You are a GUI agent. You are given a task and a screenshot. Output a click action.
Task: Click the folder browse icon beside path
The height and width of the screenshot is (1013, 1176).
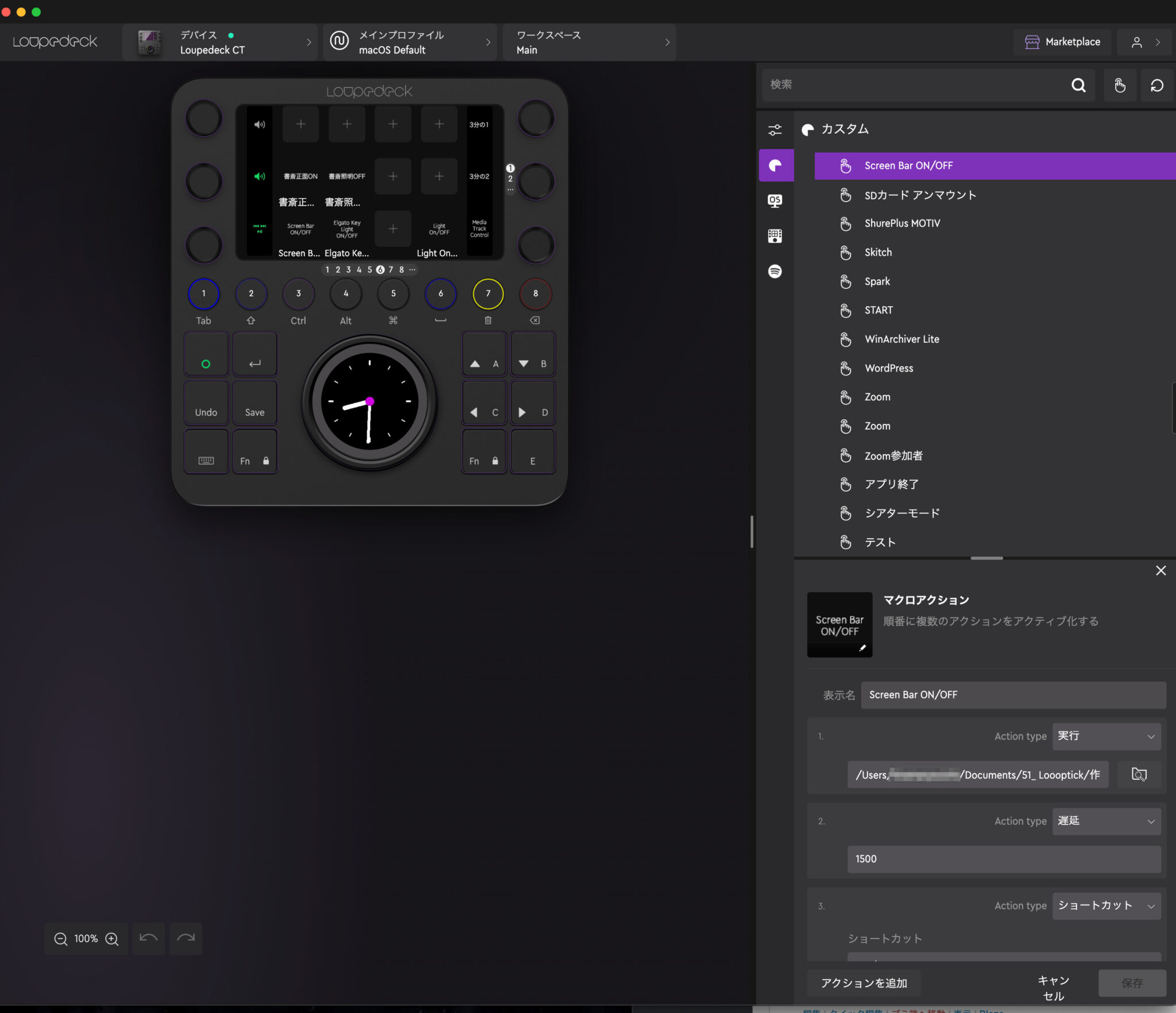(1139, 775)
